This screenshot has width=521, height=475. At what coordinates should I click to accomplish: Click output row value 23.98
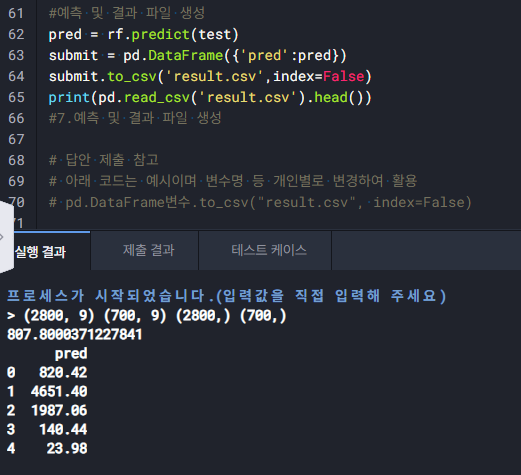point(67,448)
